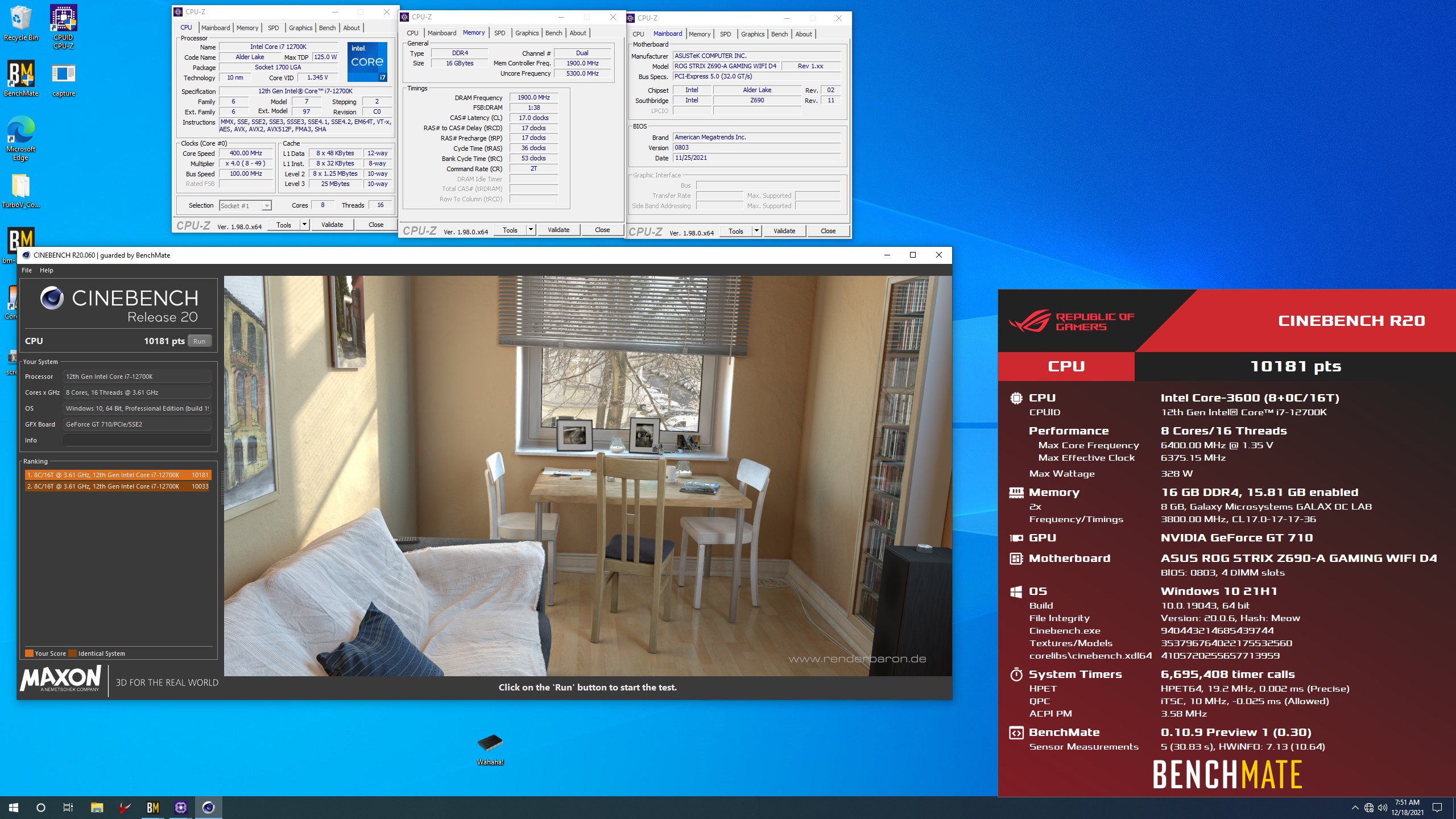Select second ranking entry scoring 10033
The width and height of the screenshot is (1456, 819).
[x=118, y=486]
